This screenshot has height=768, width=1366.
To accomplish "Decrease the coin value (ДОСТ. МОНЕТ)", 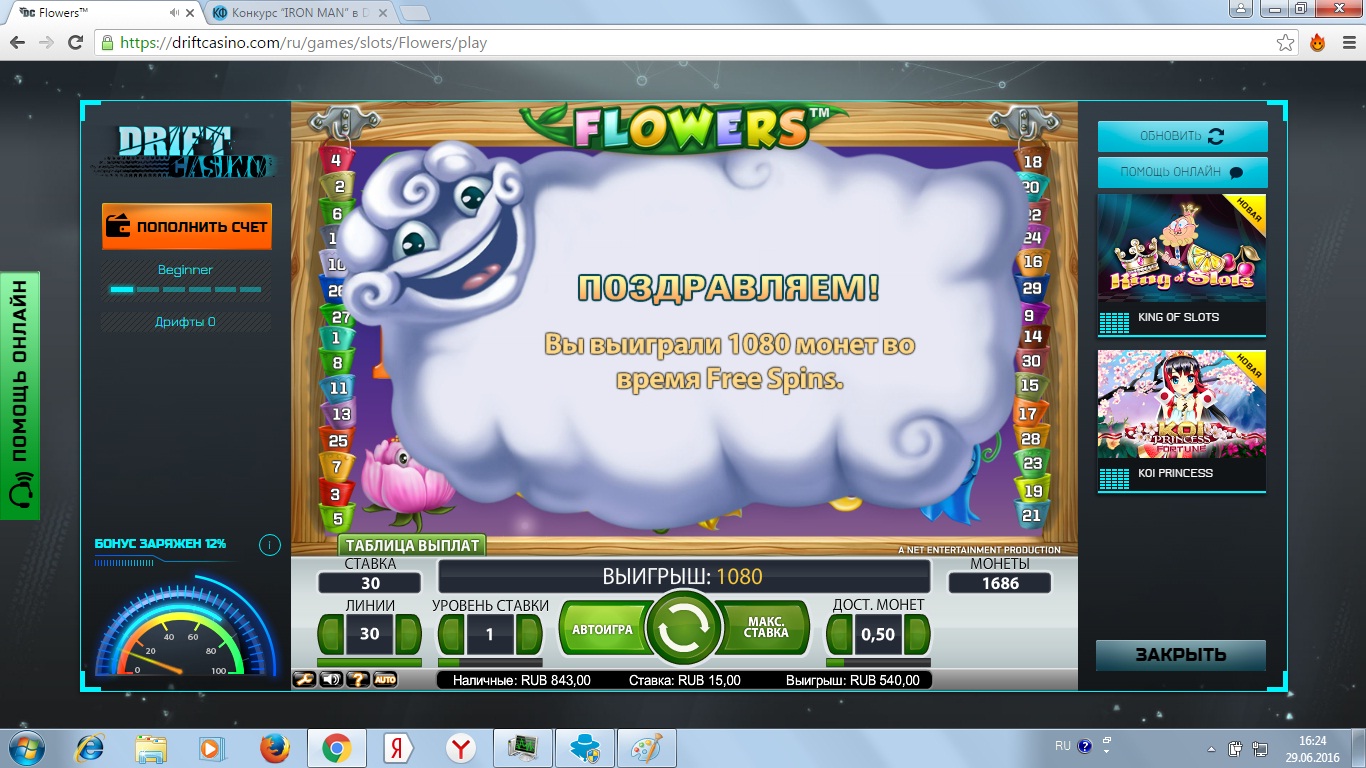I will (x=840, y=634).
